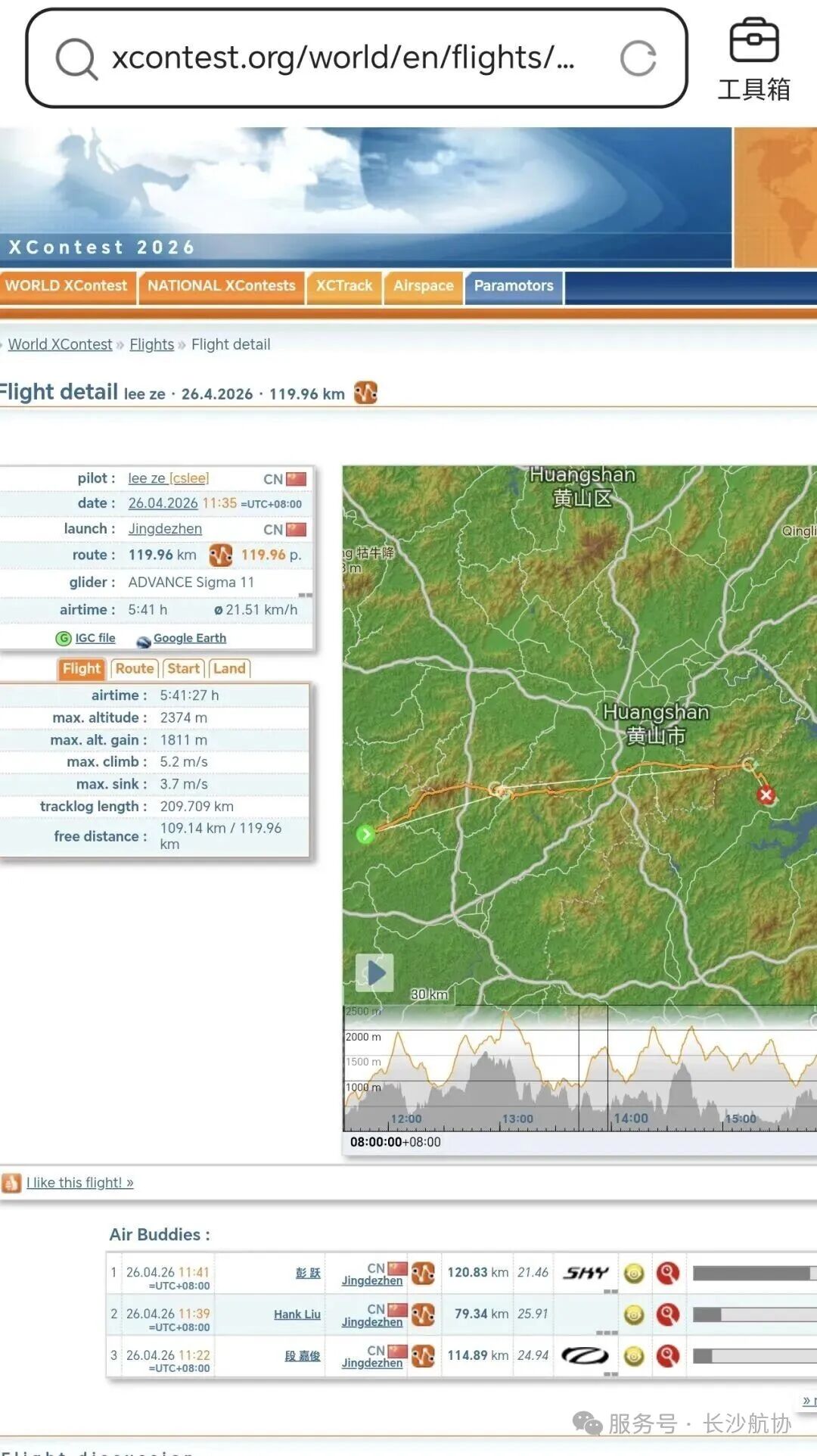This screenshot has width=817, height=1456.
Task: Click overlap progress bar in 114.89 km row
Action: point(754,1355)
